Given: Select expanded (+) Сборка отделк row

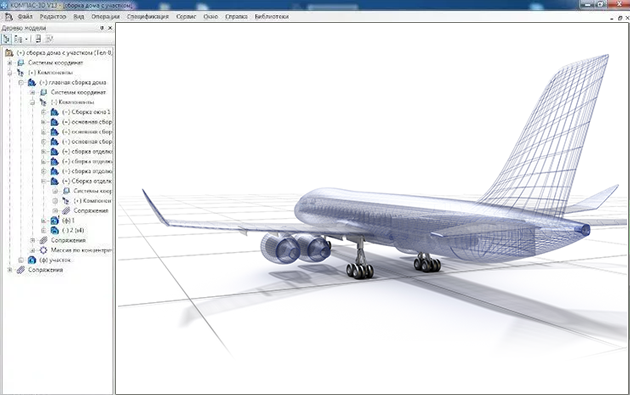Looking at the screenshot, I should point(87,181).
